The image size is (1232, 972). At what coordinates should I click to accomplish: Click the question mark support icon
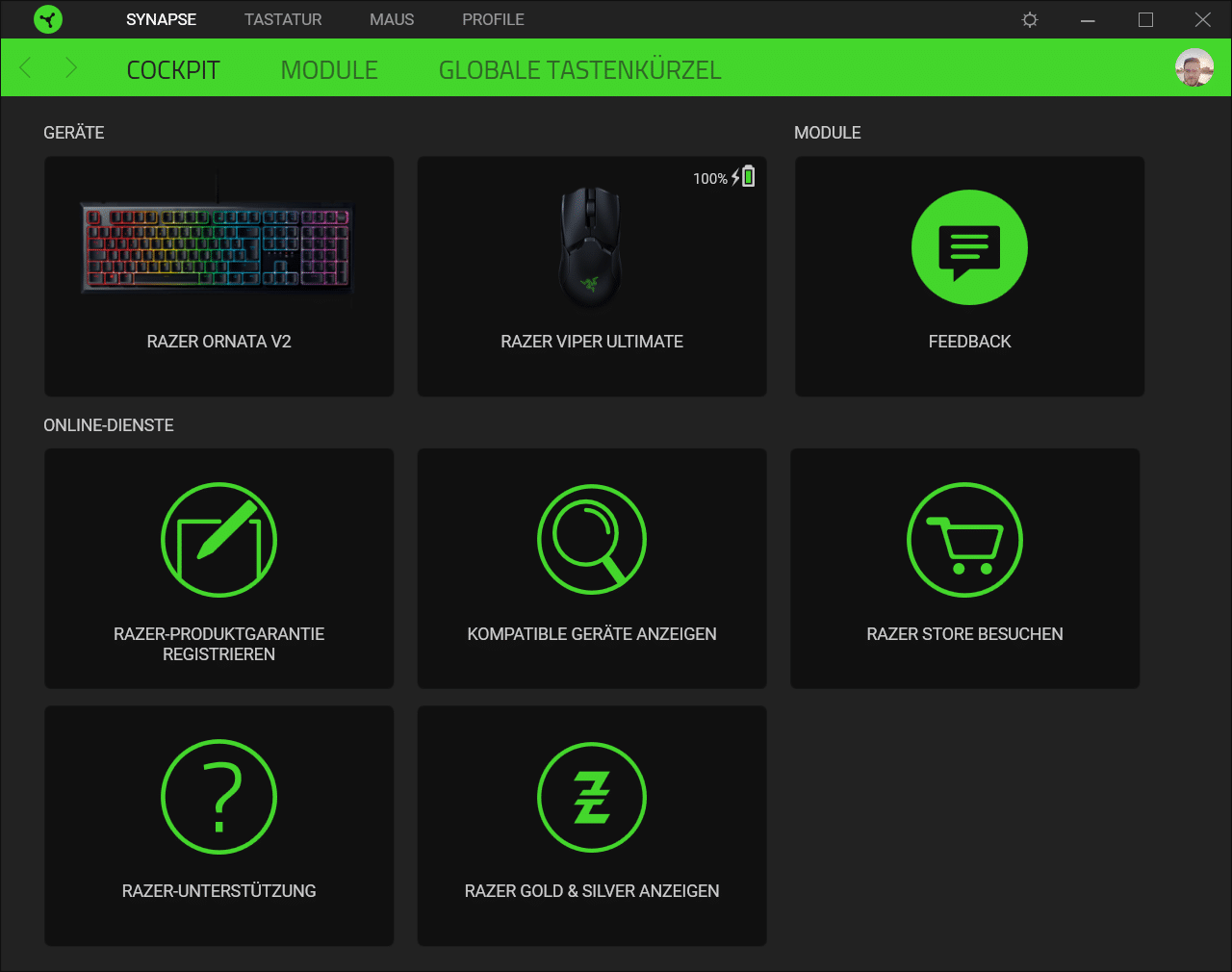pyautogui.click(x=219, y=797)
